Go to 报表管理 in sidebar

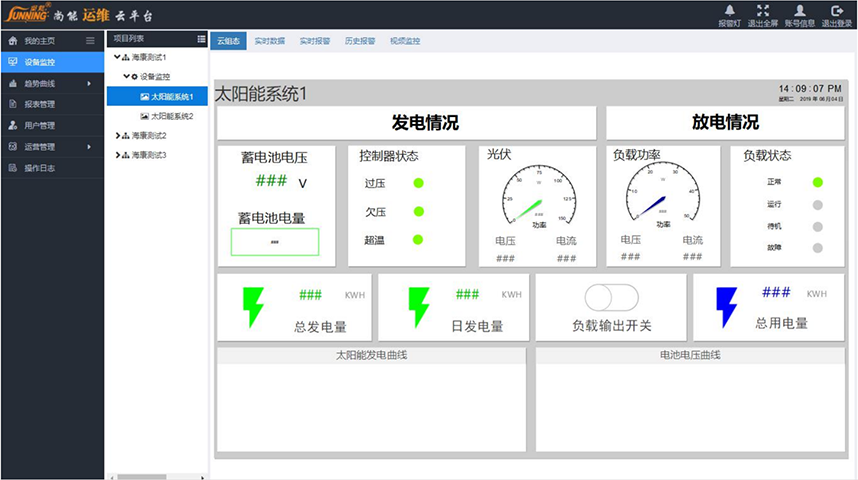(40, 104)
